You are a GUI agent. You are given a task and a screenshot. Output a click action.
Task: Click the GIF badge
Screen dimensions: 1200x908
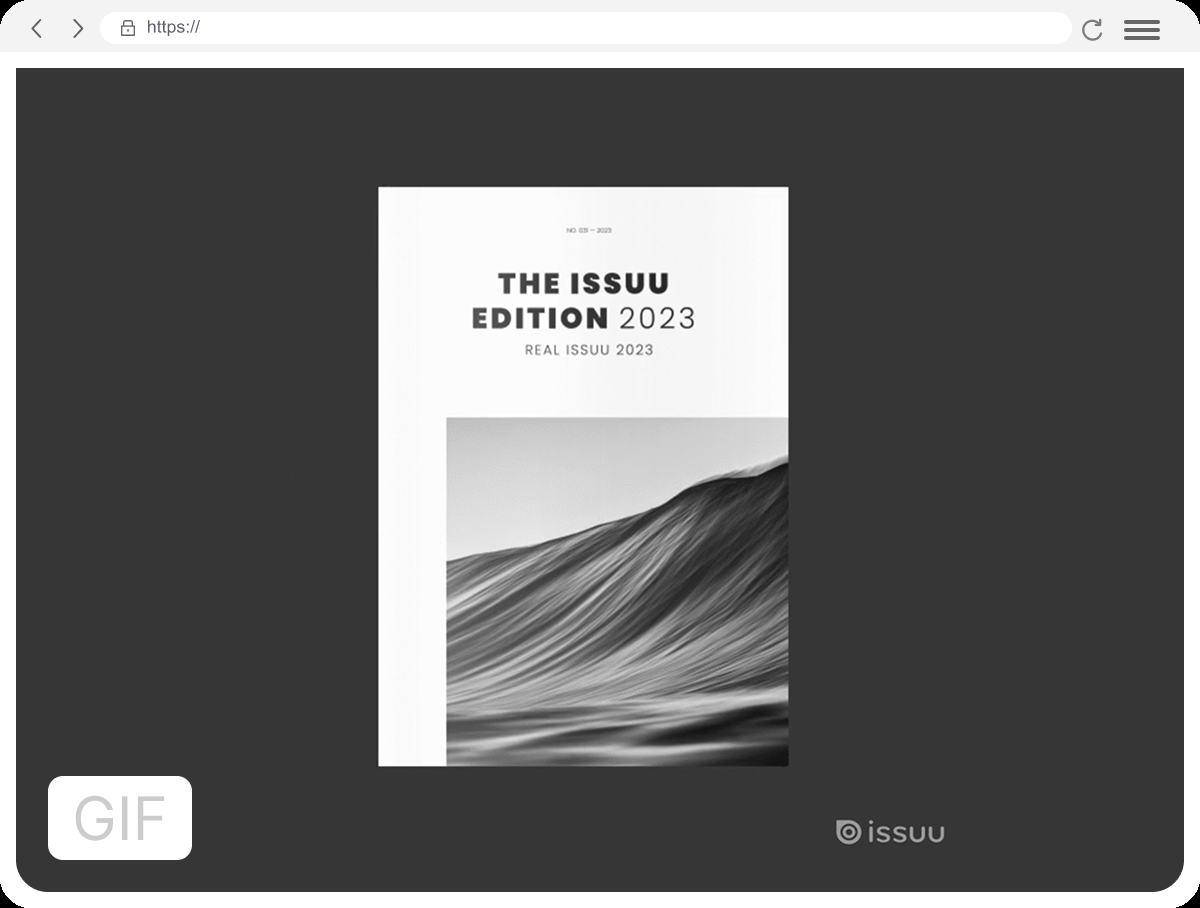(x=120, y=818)
